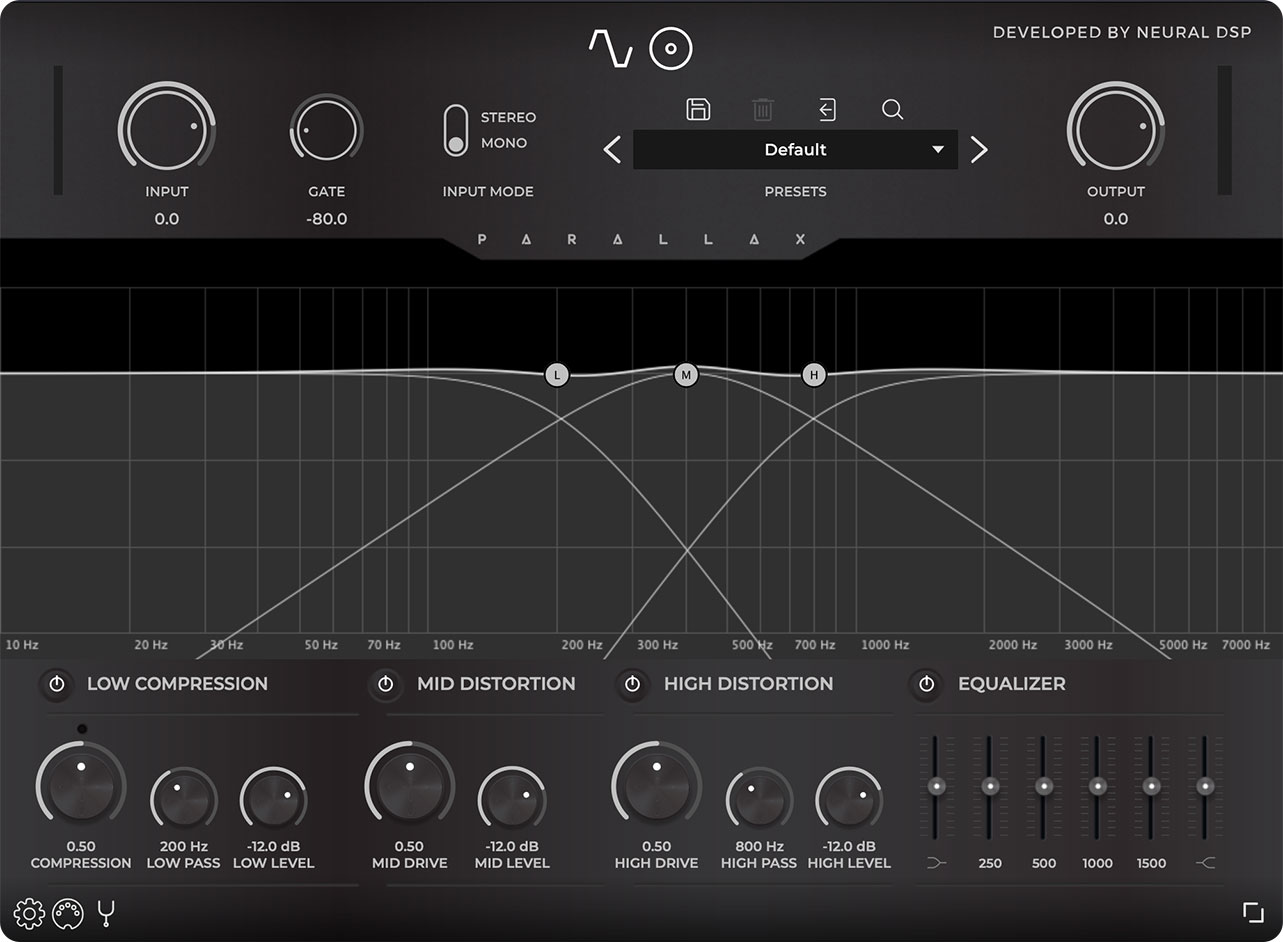Viewport: 1283px width, 942px height.
Task: Click the High Level knob
Action: 849,801
